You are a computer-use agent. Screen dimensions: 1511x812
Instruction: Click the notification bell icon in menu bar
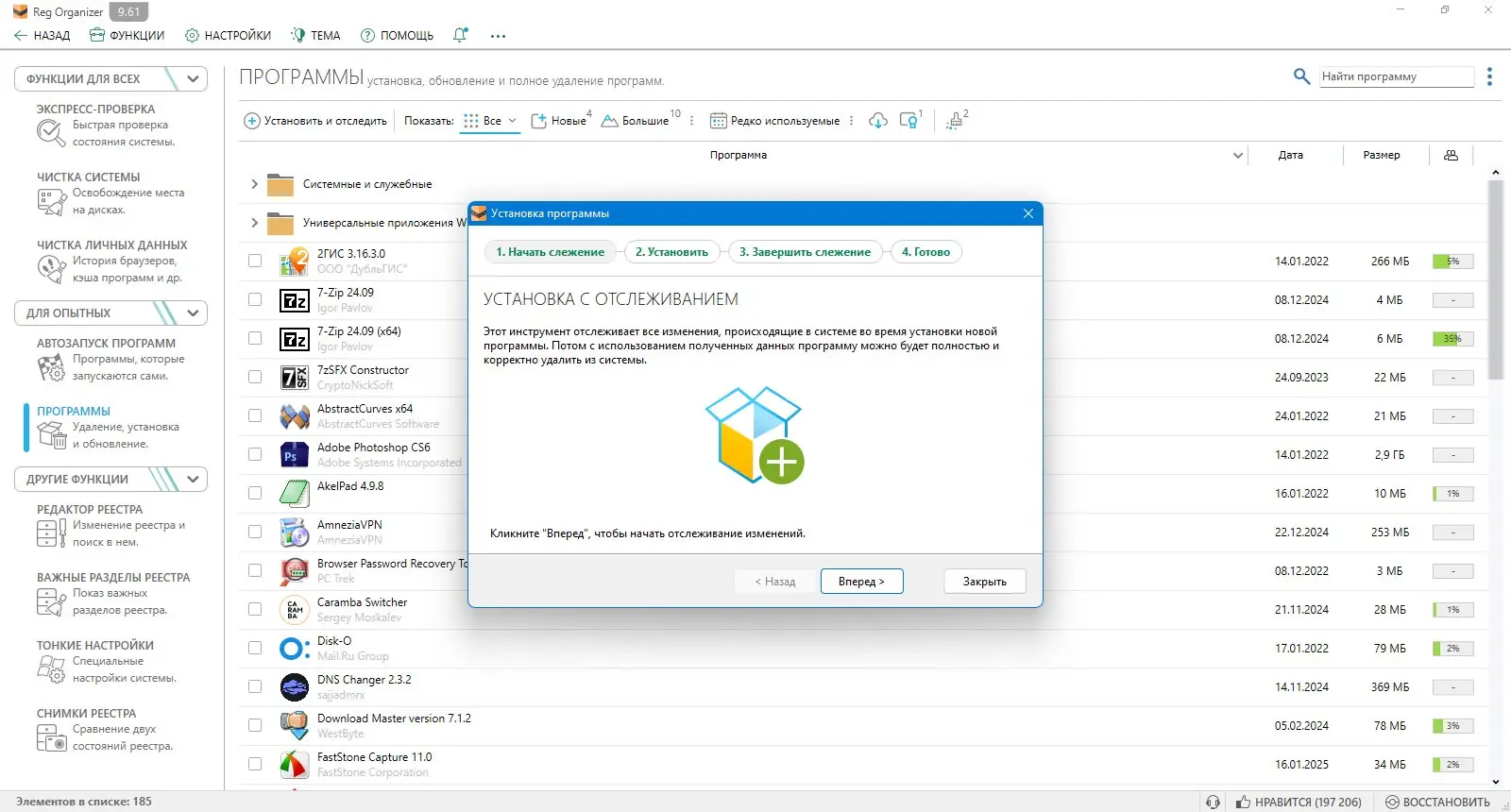pos(460,35)
